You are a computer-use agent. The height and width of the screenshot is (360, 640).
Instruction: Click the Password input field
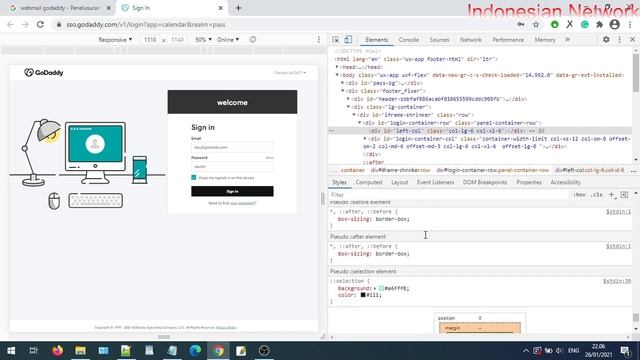point(232,166)
